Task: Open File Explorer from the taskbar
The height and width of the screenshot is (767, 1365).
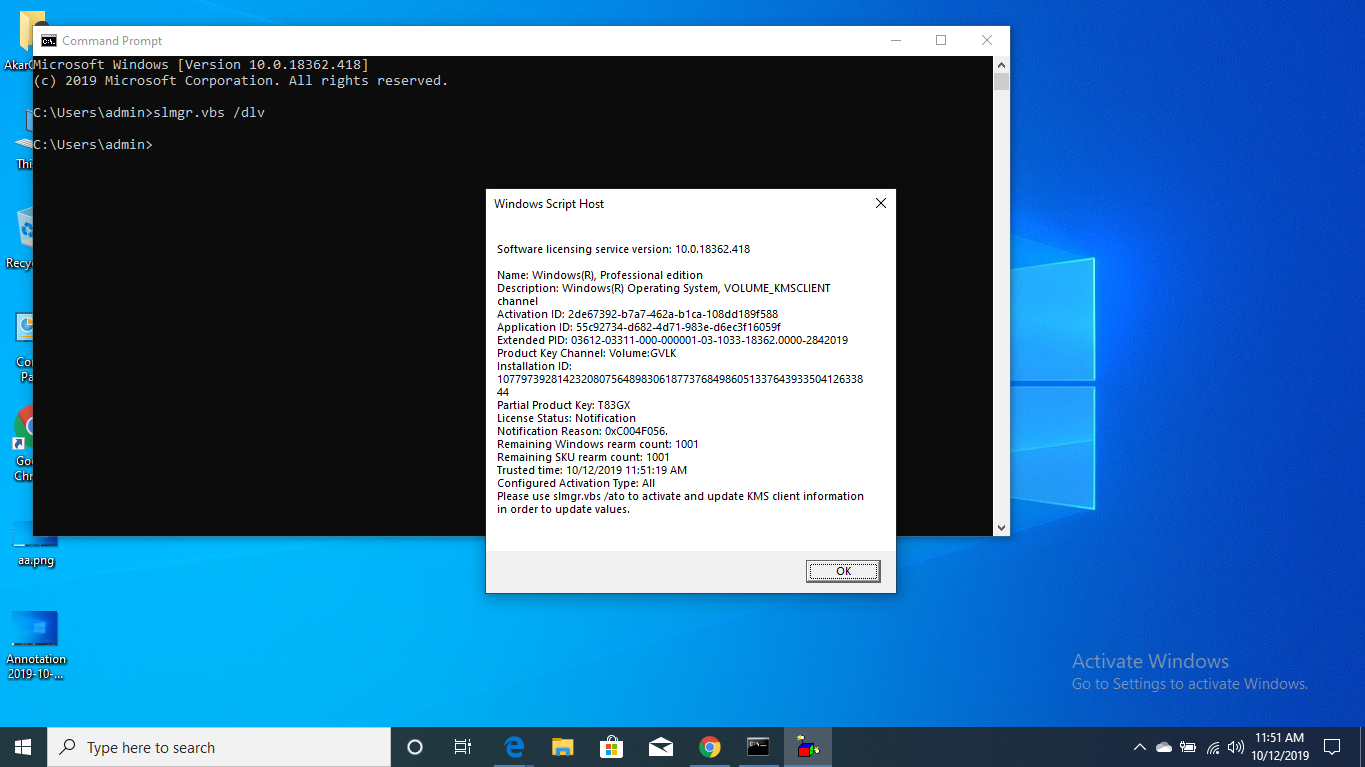Action: 563,747
